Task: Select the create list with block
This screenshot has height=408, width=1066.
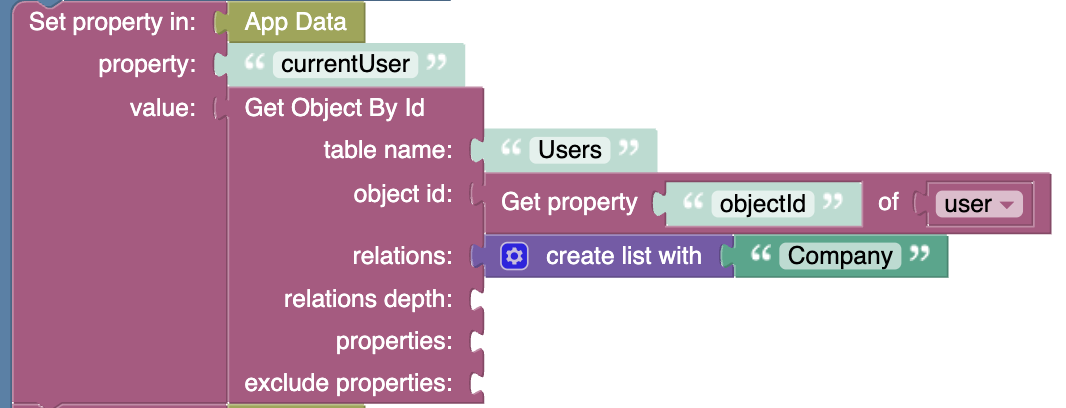Action: click(623, 256)
